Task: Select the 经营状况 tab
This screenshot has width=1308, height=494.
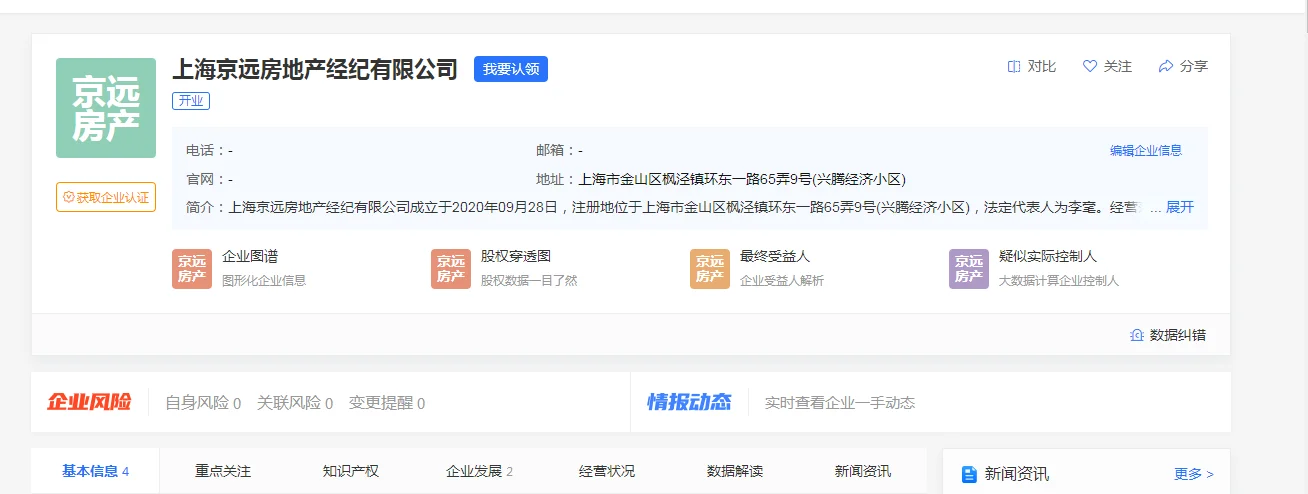Action: pyautogui.click(x=607, y=471)
